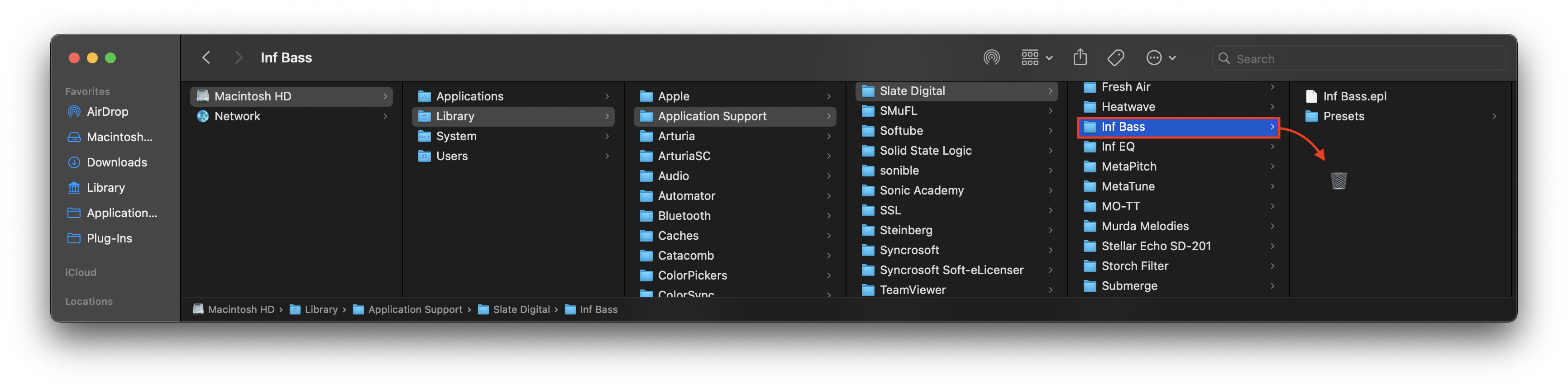Viewport: 1568px width, 389px height.
Task: Open AirDrop from the toolbar icon
Action: 991,58
